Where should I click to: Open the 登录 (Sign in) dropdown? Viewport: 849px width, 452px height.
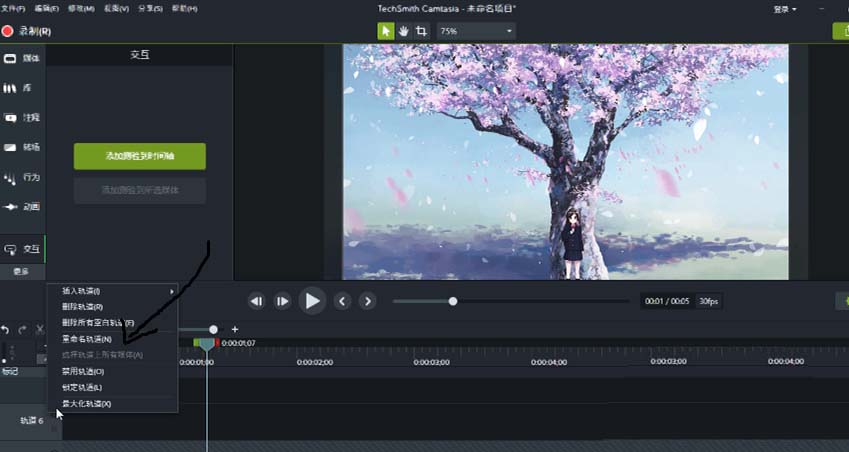(x=785, y=9)
